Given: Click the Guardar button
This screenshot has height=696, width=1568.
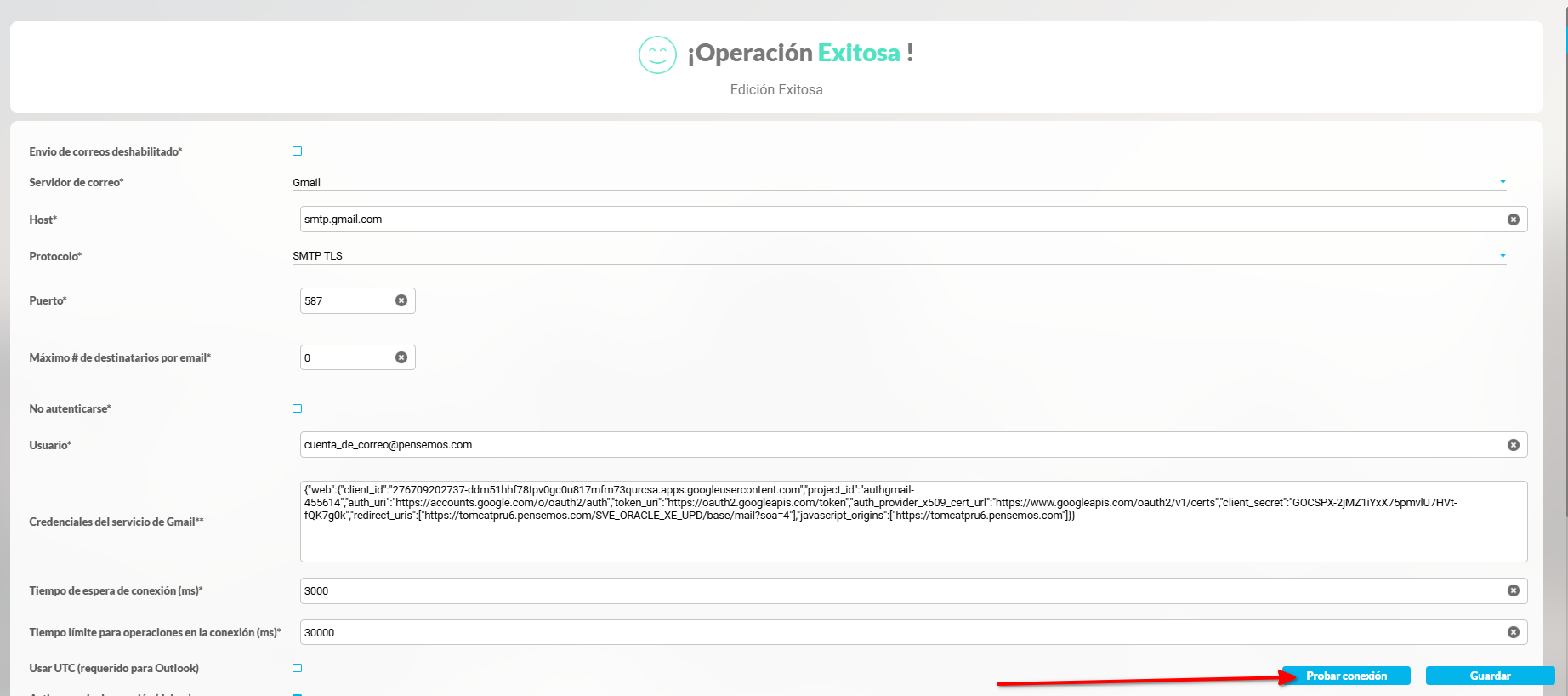Looking at the screenshot, I should point(1489,676).
